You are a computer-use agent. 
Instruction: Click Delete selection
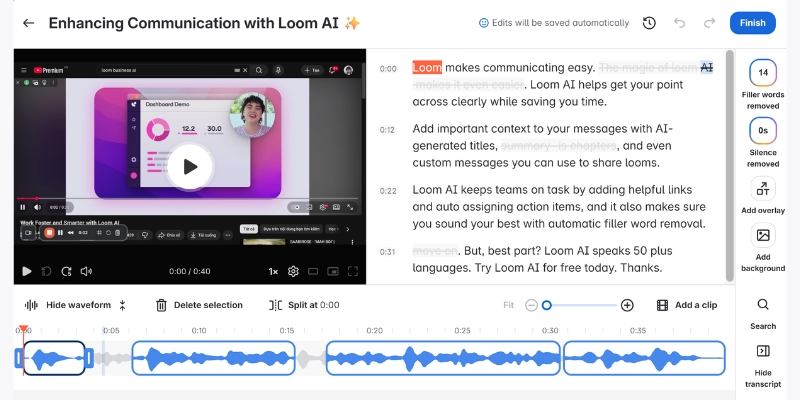199,305
